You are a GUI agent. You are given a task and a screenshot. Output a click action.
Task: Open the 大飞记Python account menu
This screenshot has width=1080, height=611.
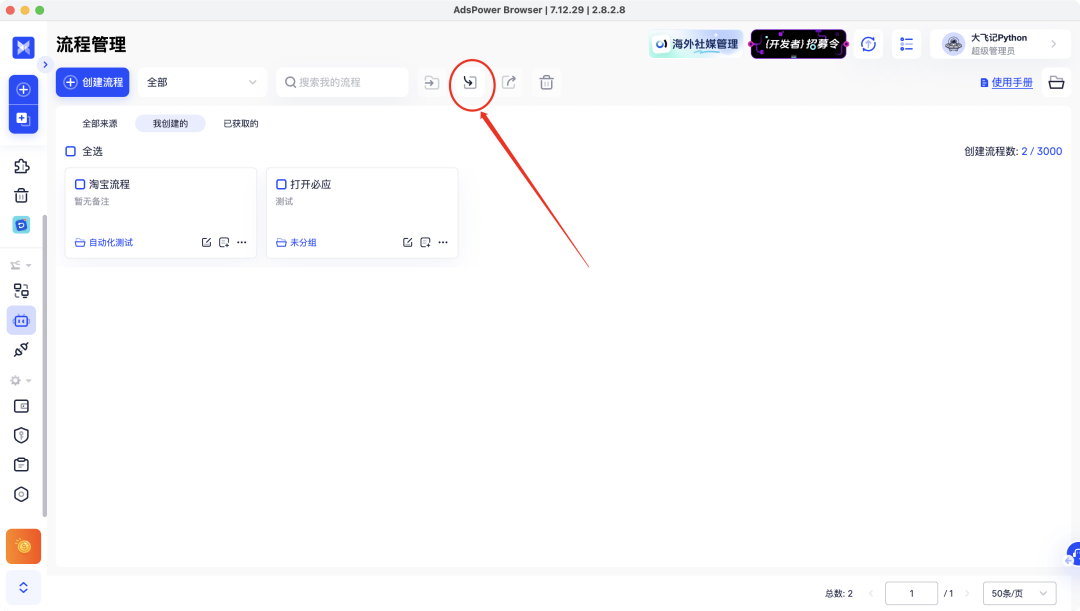[x=999, y=44]
